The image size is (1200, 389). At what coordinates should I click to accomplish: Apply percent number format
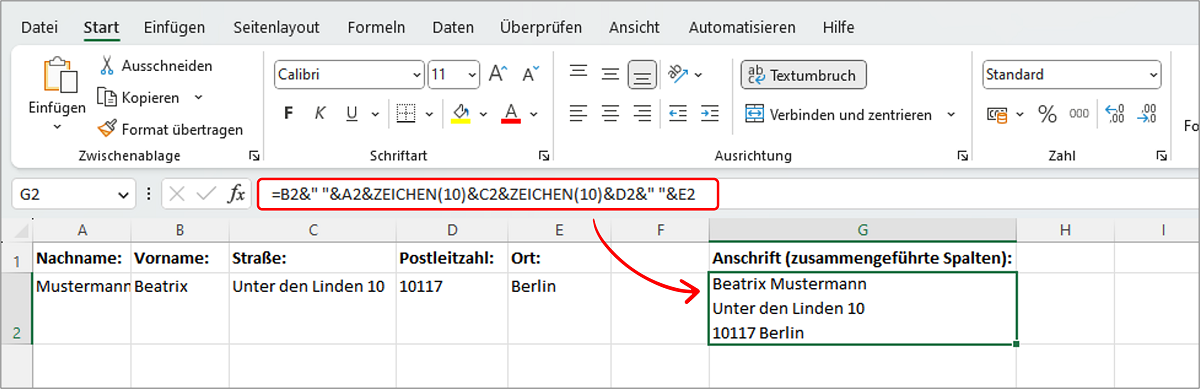point(1047,114)
